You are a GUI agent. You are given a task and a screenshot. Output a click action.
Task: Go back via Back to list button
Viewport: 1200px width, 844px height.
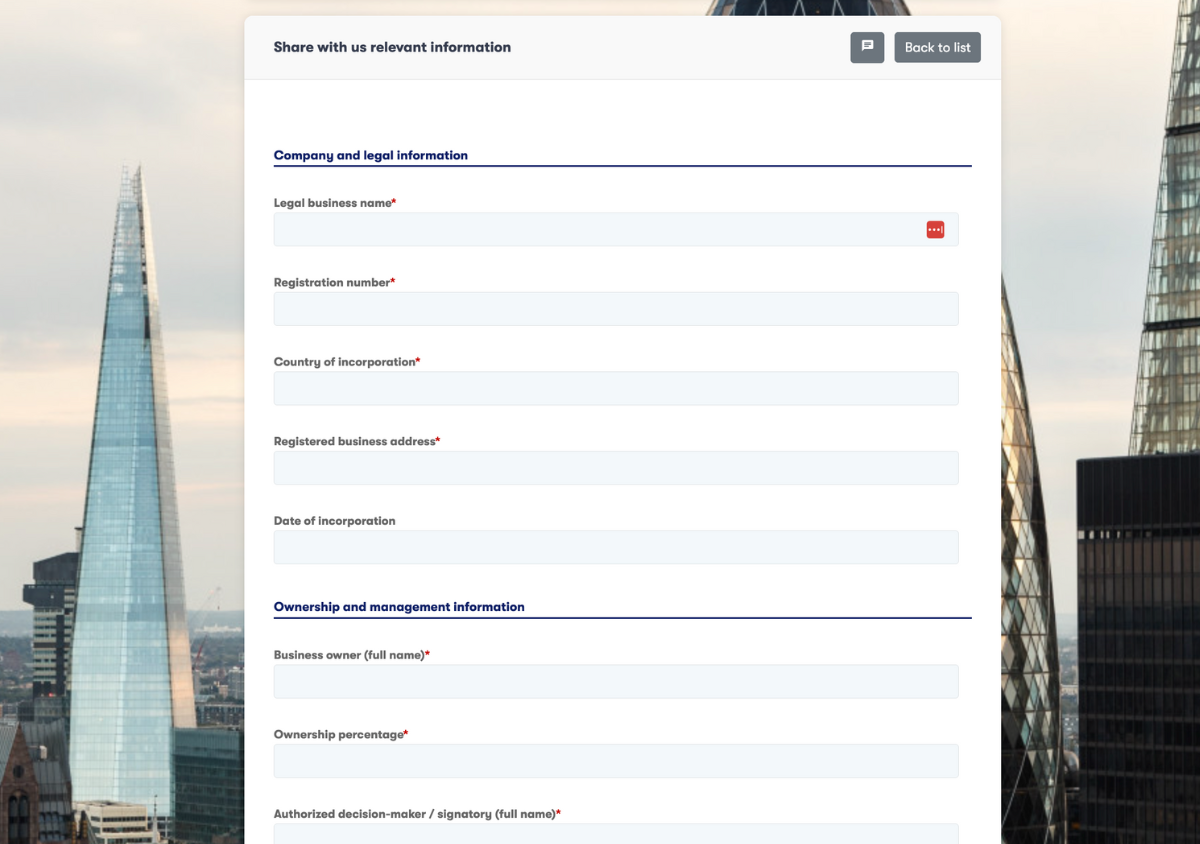click(x=937, y=47)
